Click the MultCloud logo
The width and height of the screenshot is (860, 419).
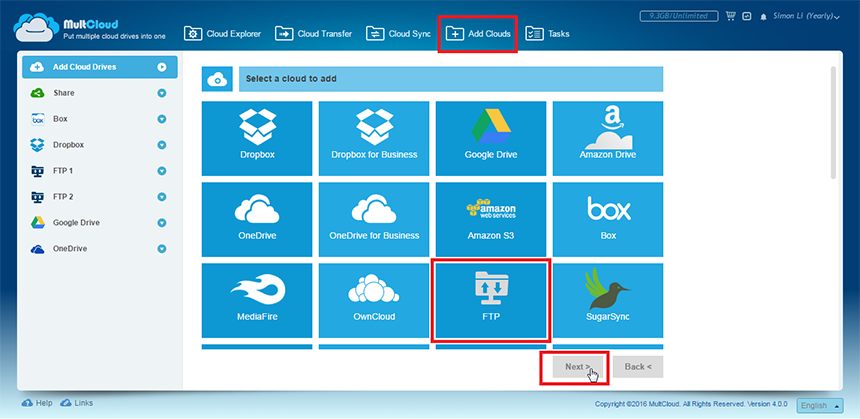pos(89,29)
